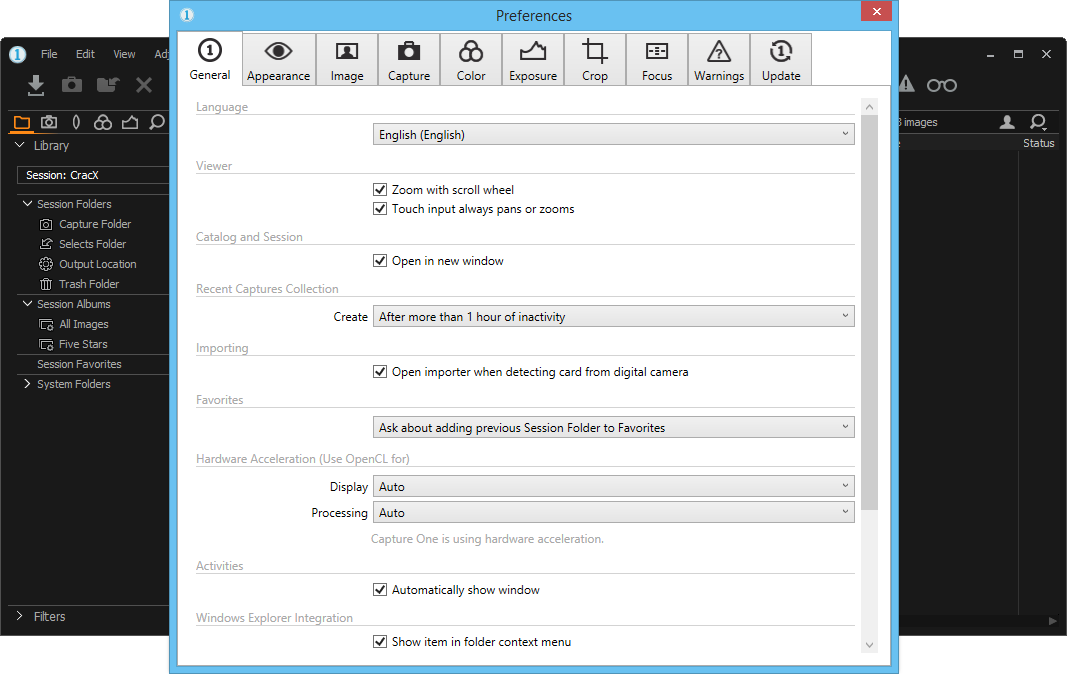
Task: Disable Open importer when detecting card
Action: click(380, 371)
